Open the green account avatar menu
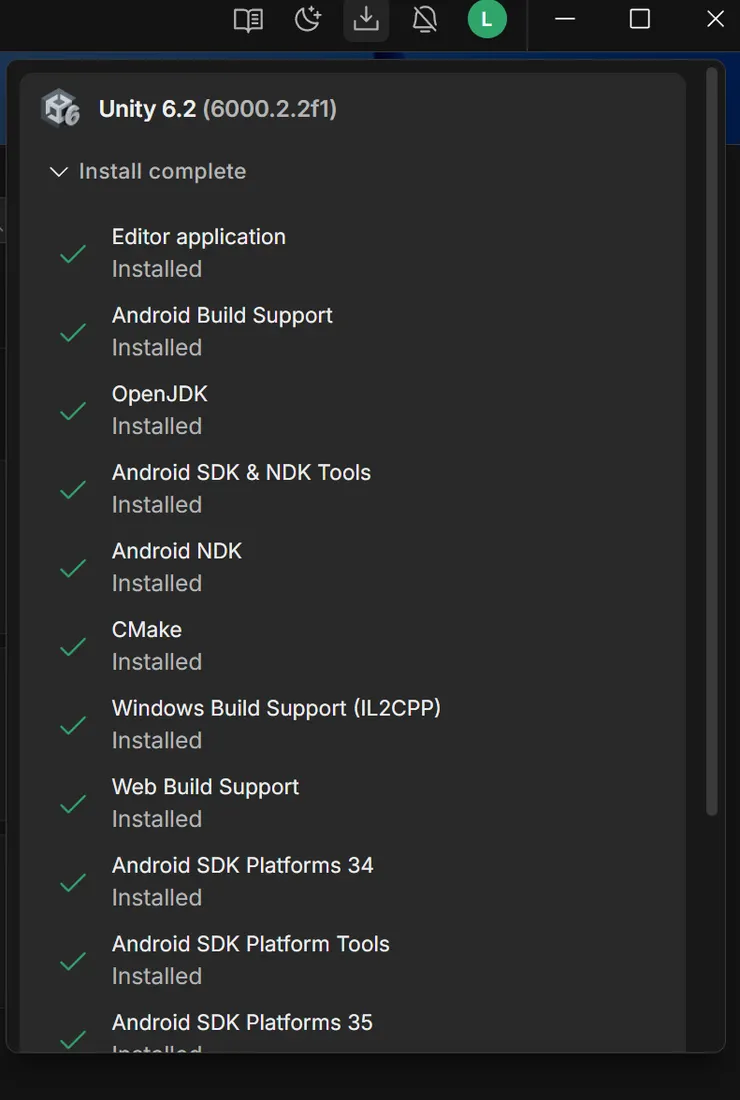Screen dimensions: 740x1100 click(487, 20)
